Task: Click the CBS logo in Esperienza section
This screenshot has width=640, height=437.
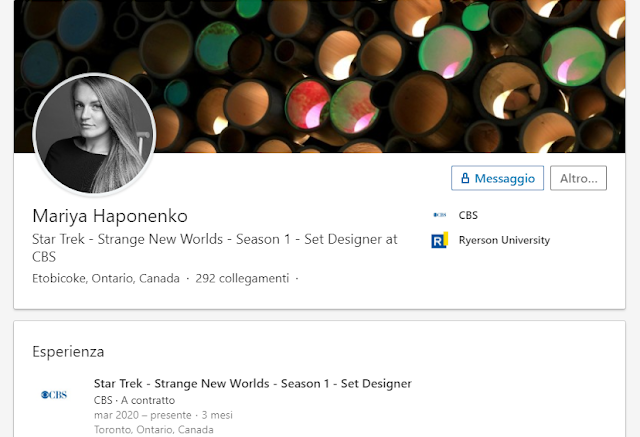Action: [54, 395]
